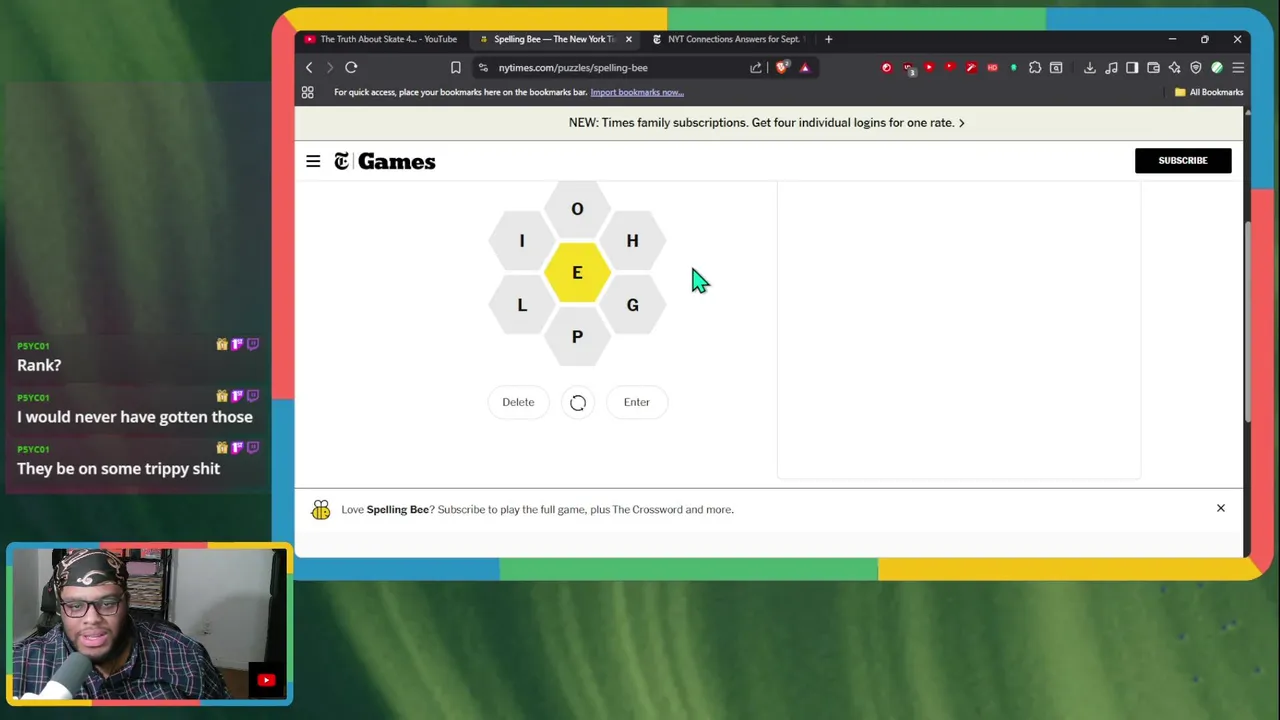Open the browser main hamburger menu
1280x720 pixels.
point(1238,67)
